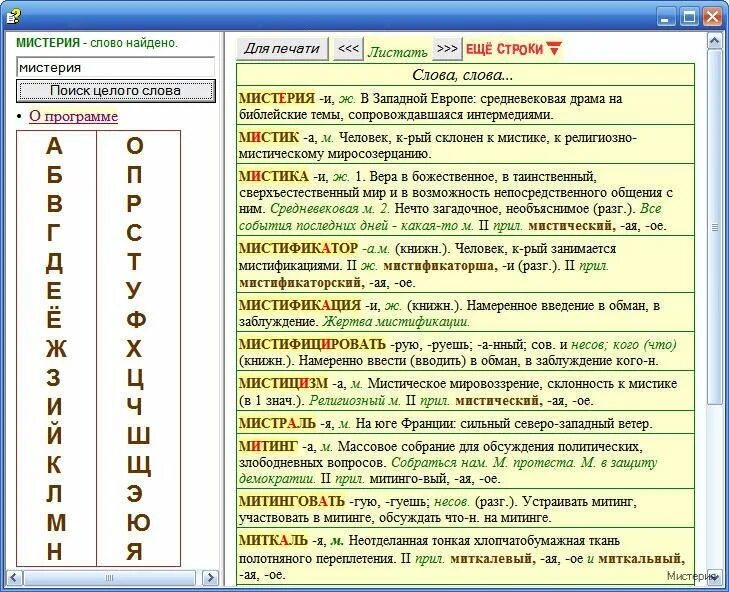
Task: Open the 'О программе' link
Action: click(73, 116)
